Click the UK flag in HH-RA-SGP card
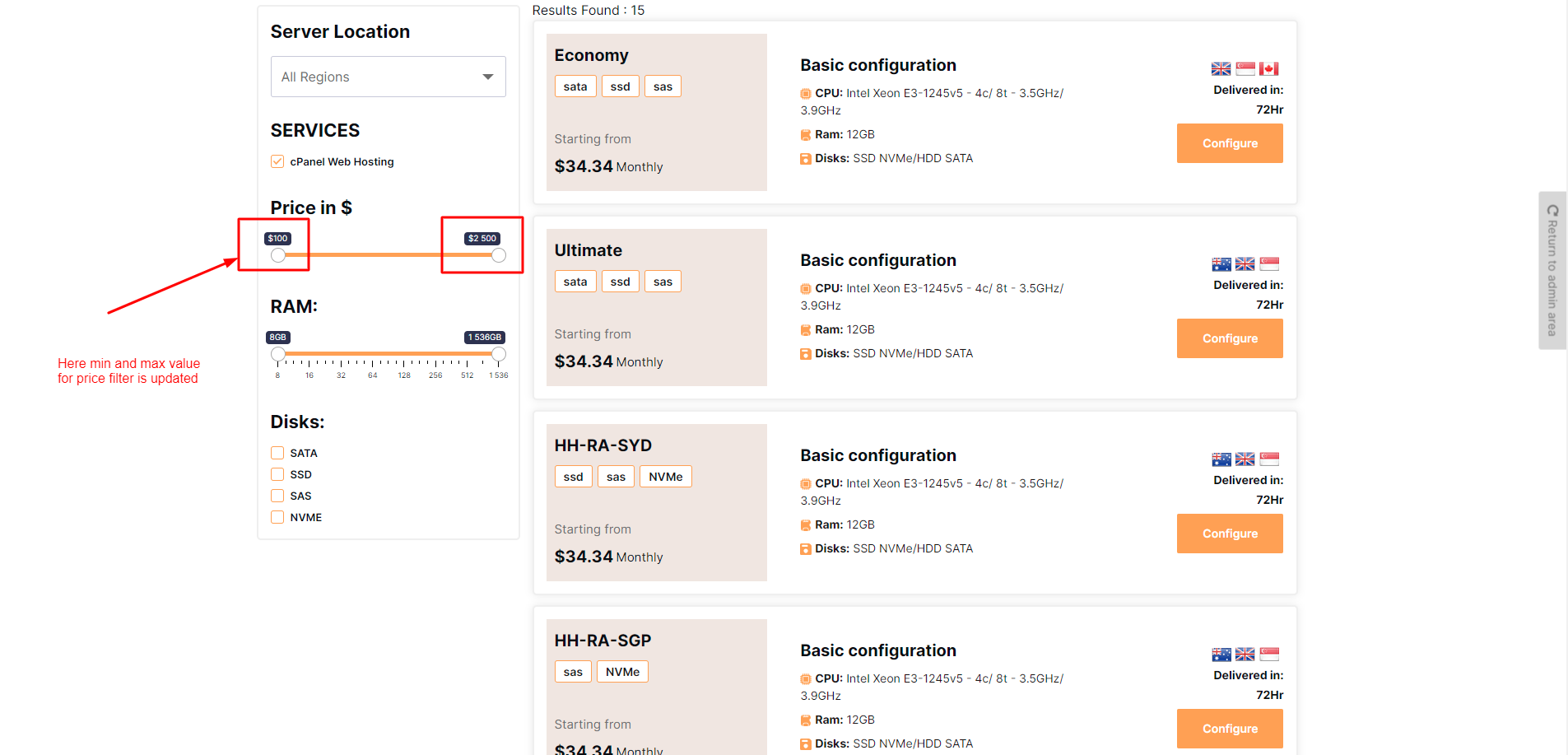 click(1245, 655)
